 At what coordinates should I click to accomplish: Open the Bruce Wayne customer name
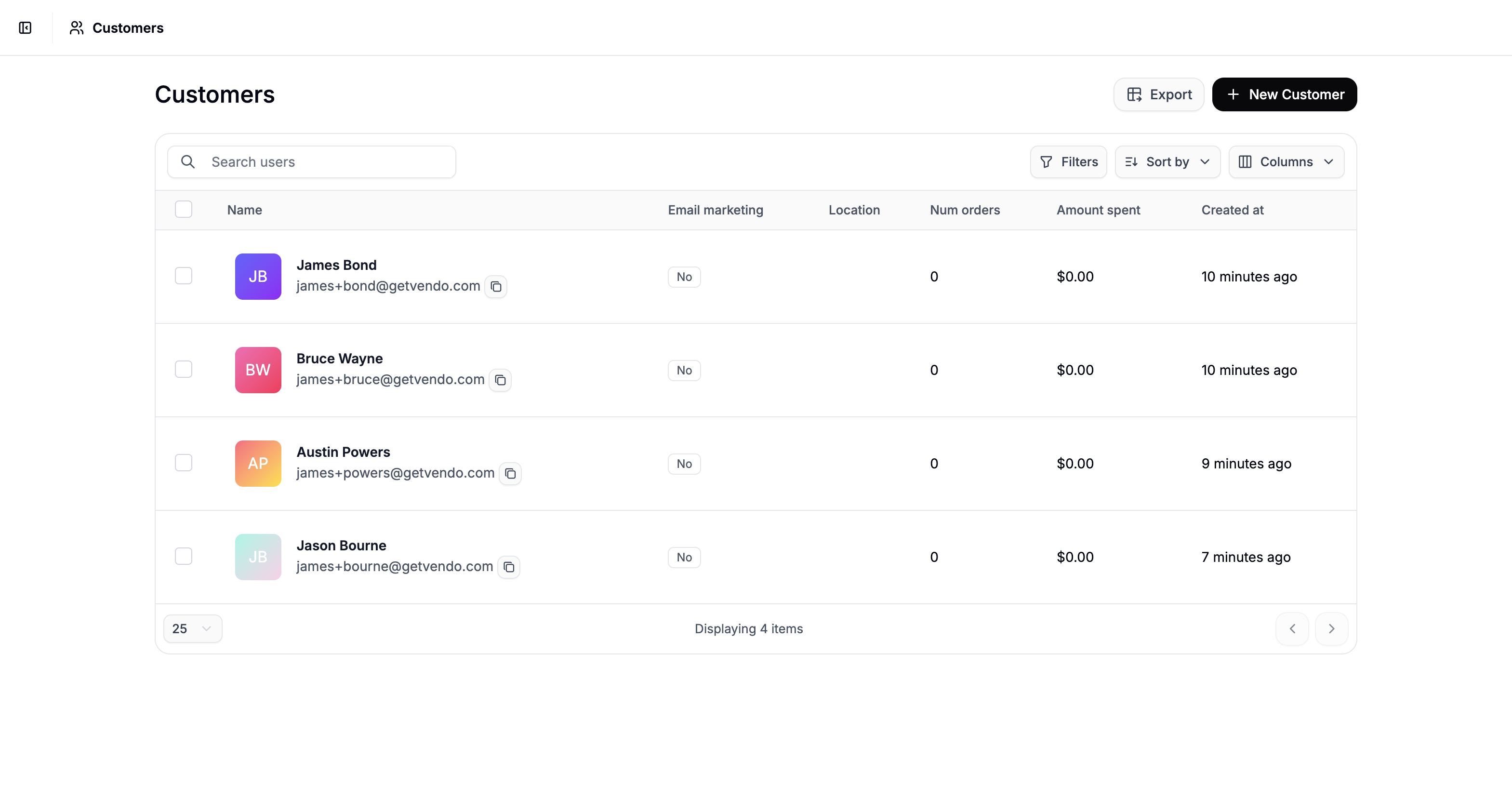coord(339,358)
